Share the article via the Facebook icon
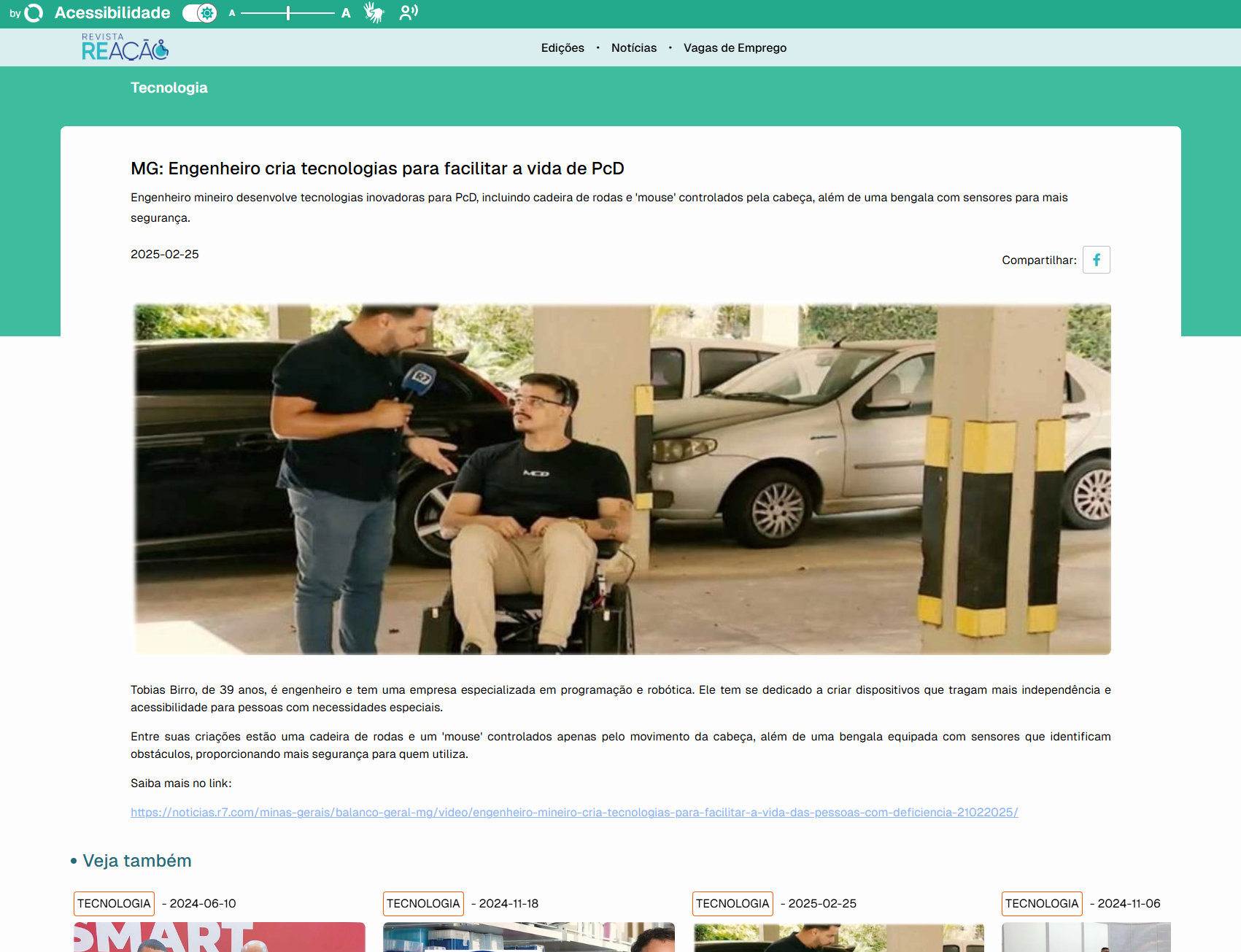Screen dimensions: 1241x952 [x=1096, y=260]
